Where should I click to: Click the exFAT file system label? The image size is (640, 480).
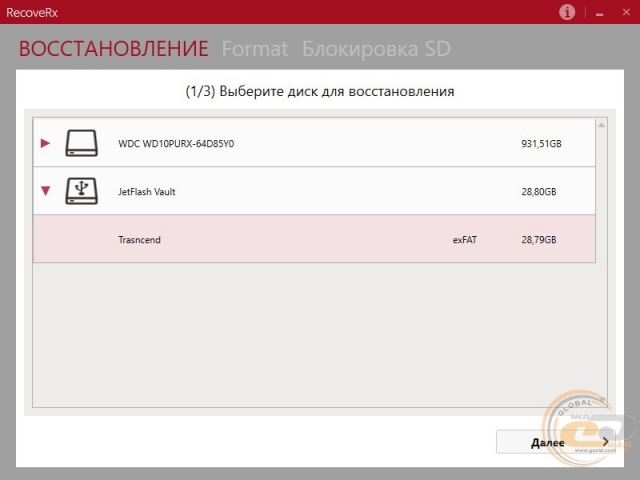tap(464, 240)
